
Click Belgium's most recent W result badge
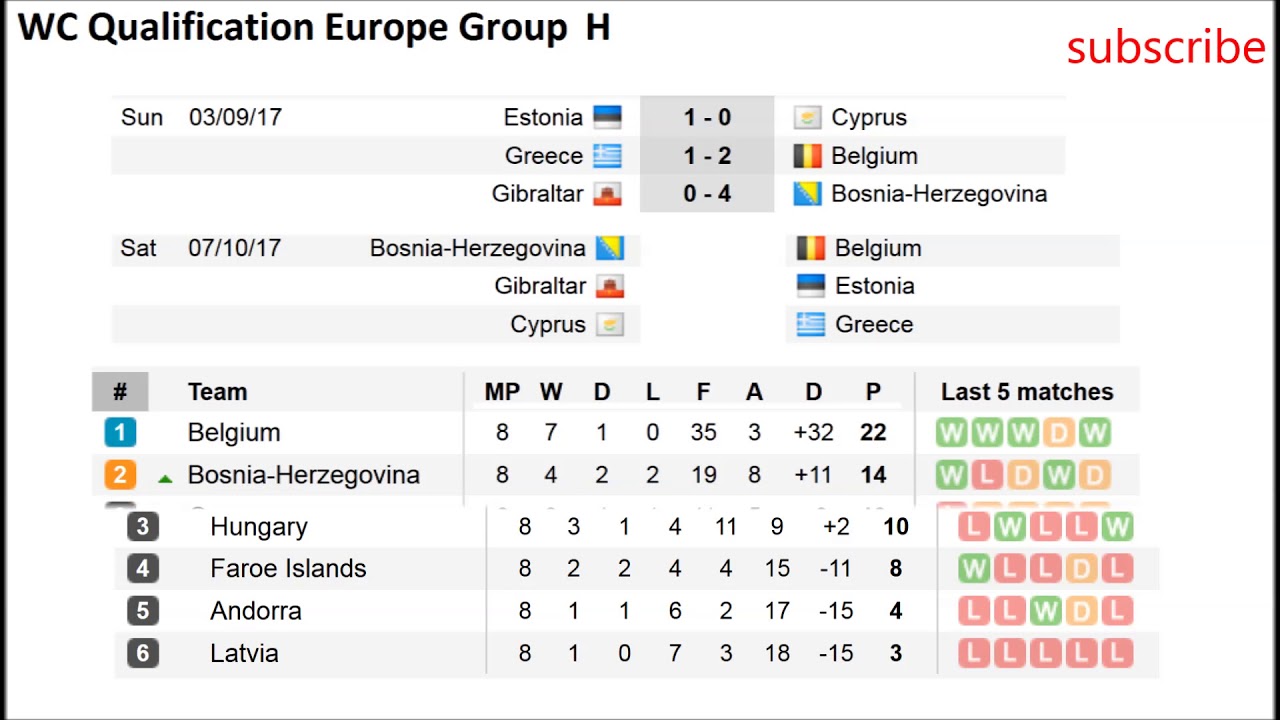1095,433
